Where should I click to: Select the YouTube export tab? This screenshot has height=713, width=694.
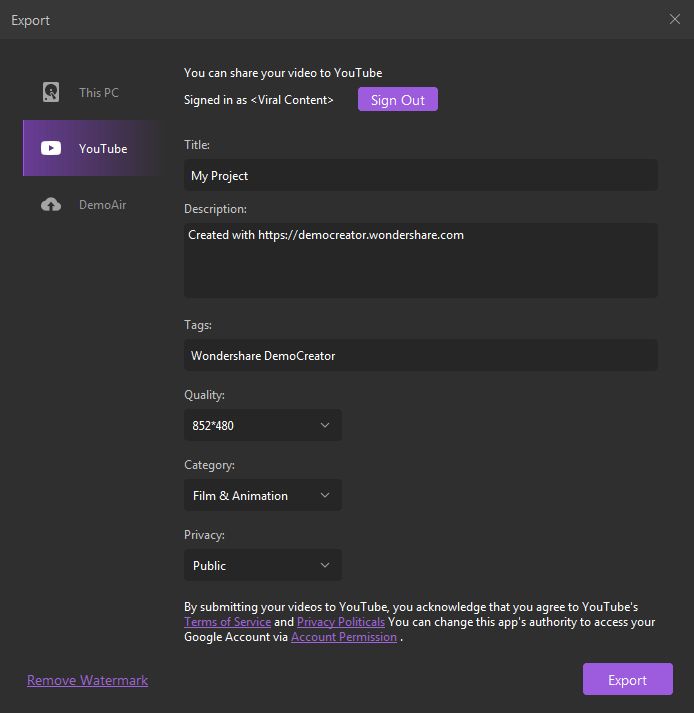tap(103, 148)
